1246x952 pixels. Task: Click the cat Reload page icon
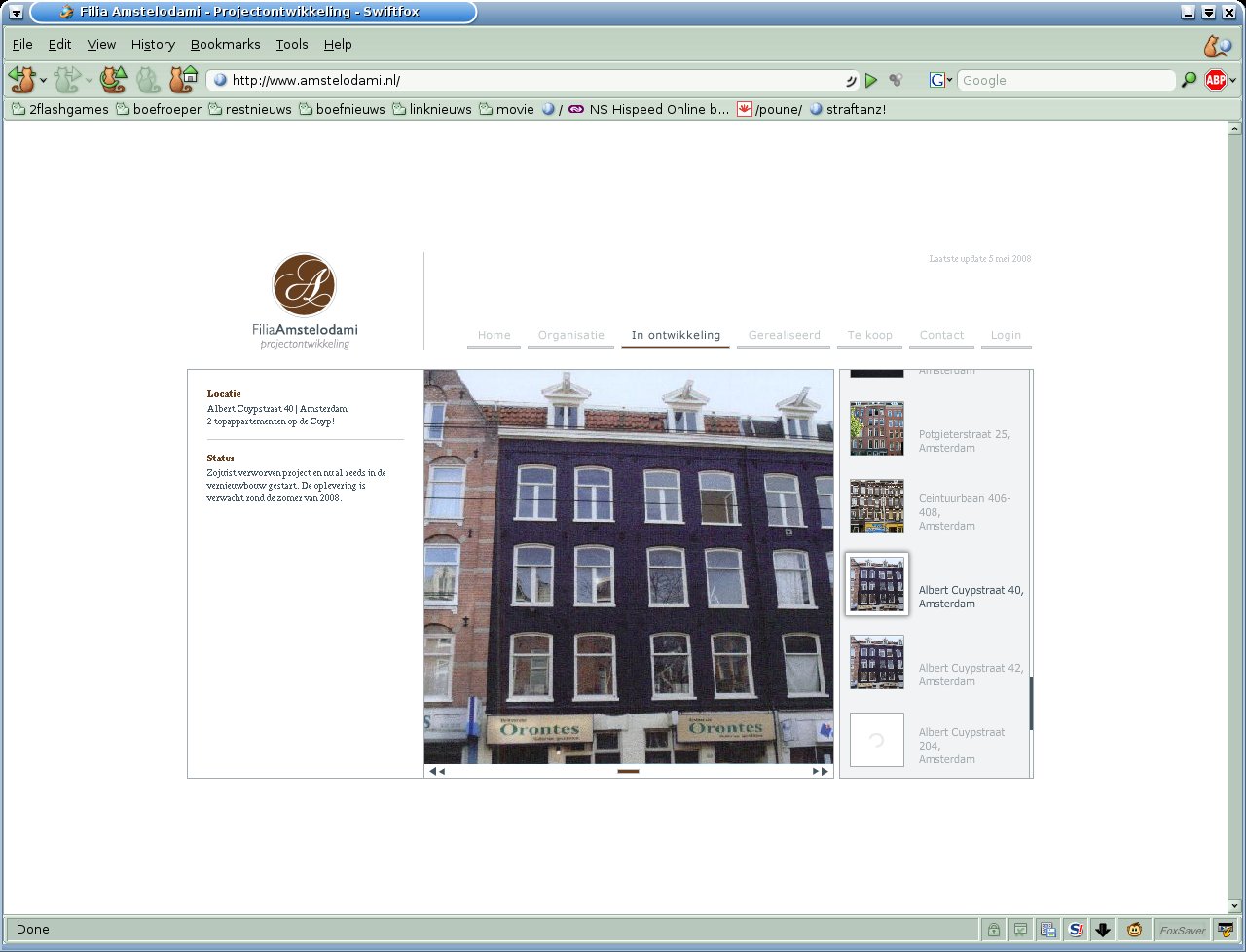click(x=114, y=79)
